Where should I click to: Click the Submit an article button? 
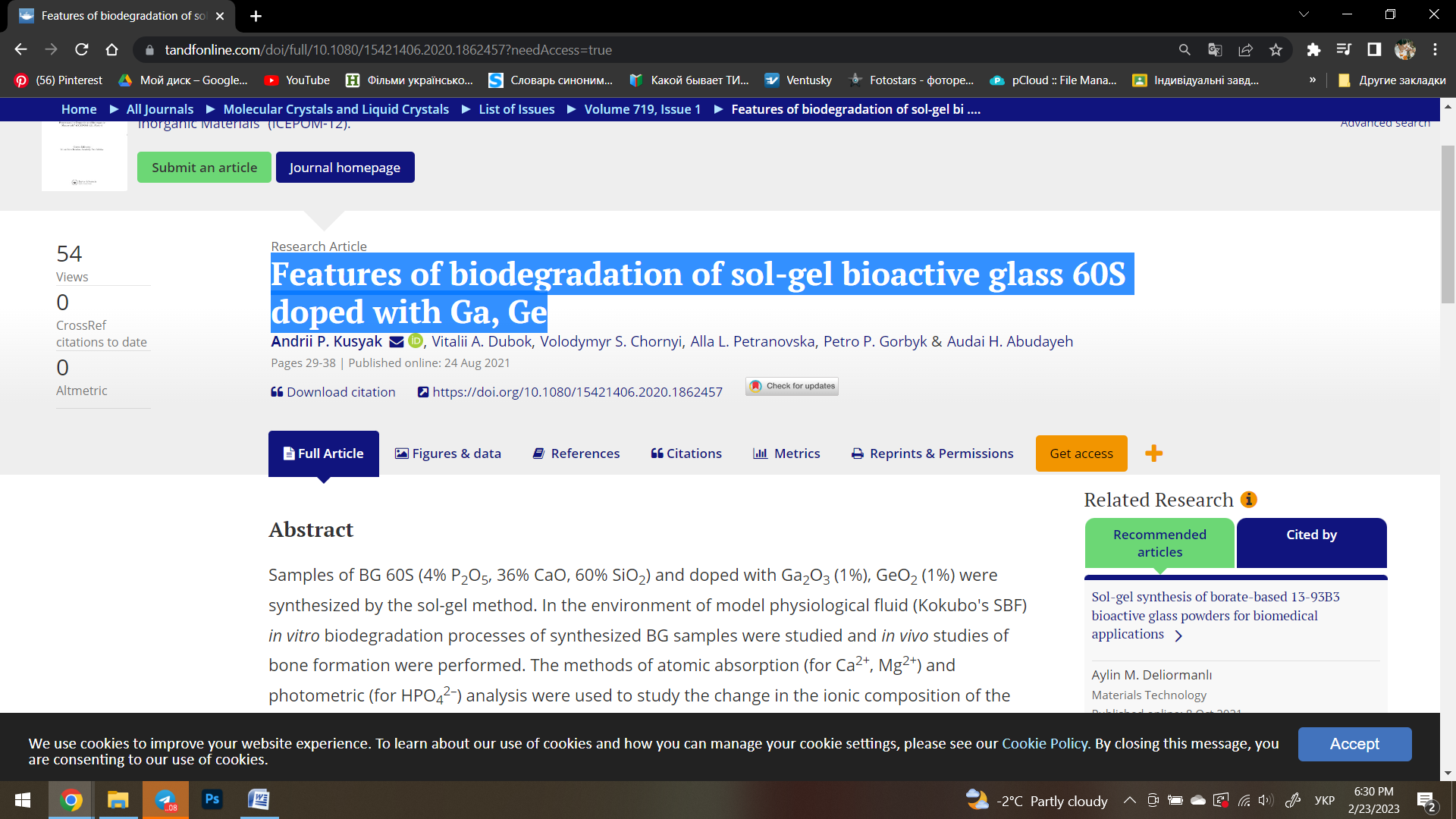(x=204, y=168)
